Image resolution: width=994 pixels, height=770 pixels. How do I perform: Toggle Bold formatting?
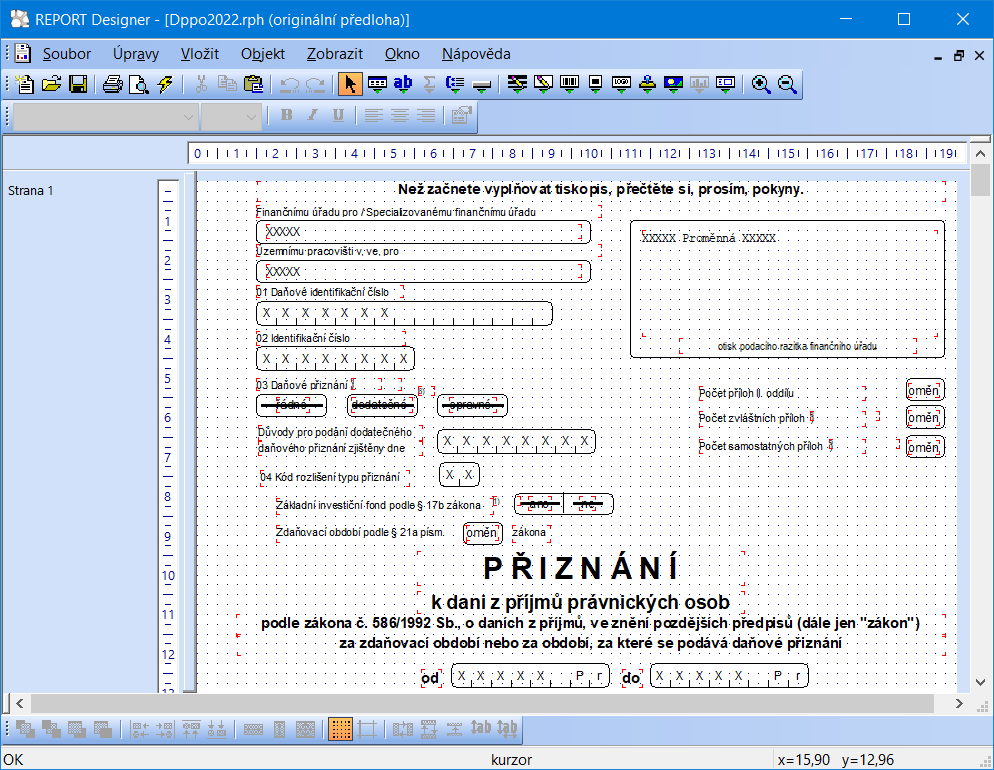(x=287, y=115)
